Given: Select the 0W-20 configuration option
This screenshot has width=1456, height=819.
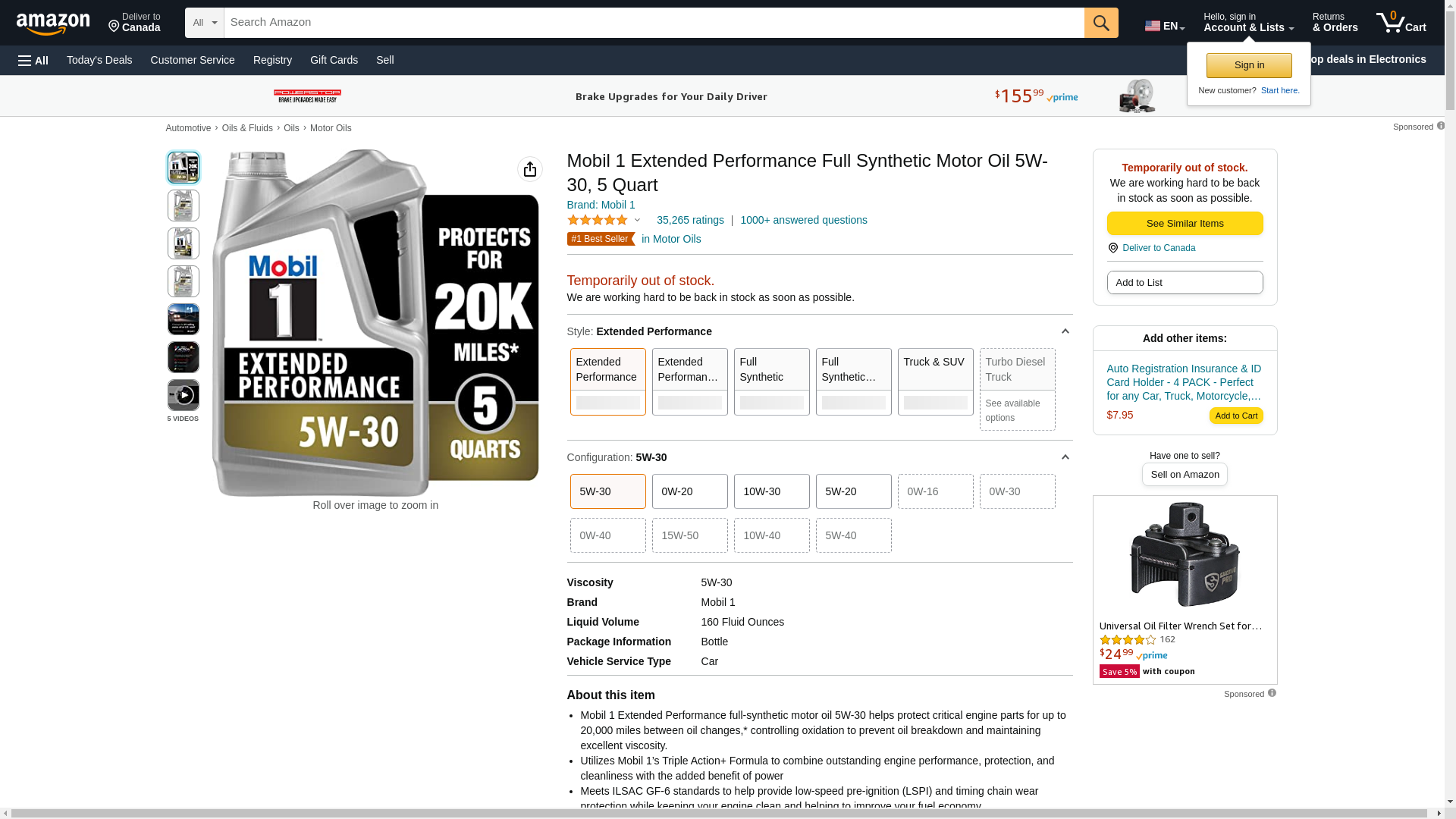Looking at the screenshot, I should coord(689,491).
